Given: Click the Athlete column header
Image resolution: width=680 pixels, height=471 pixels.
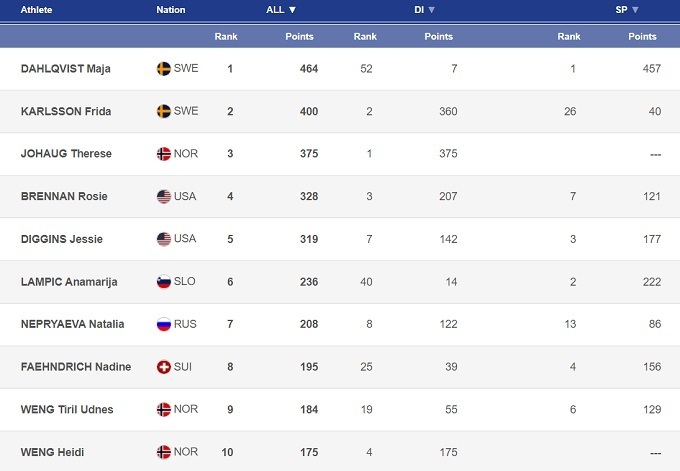Looking at the screenshot, I should [37, 10].
